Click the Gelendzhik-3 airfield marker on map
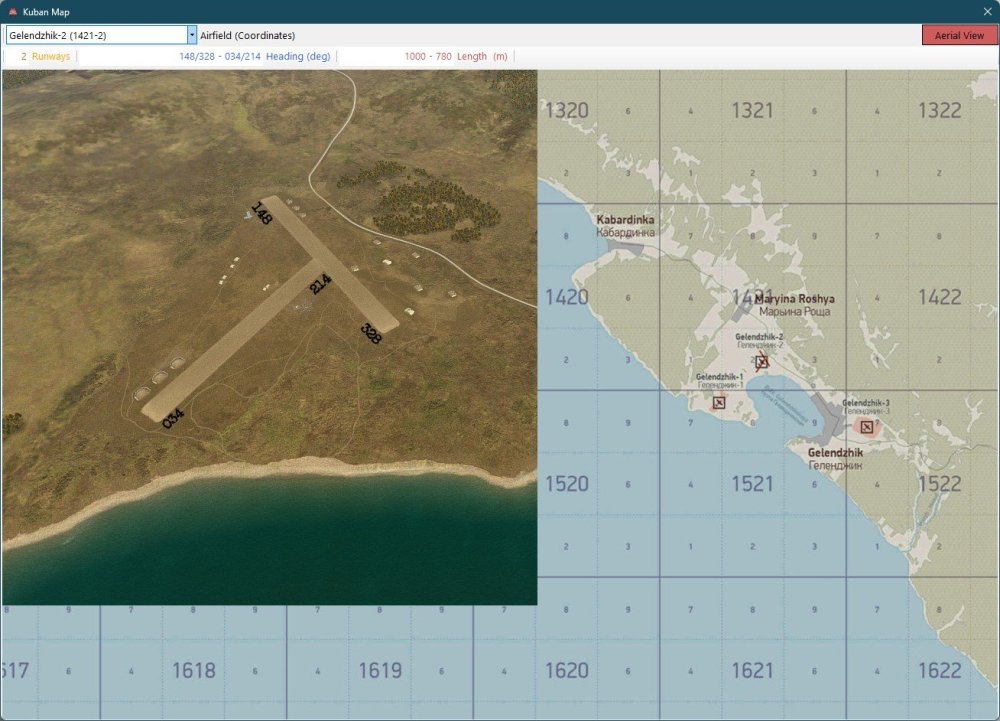1000x721 pixels. [x=866, y=427]
